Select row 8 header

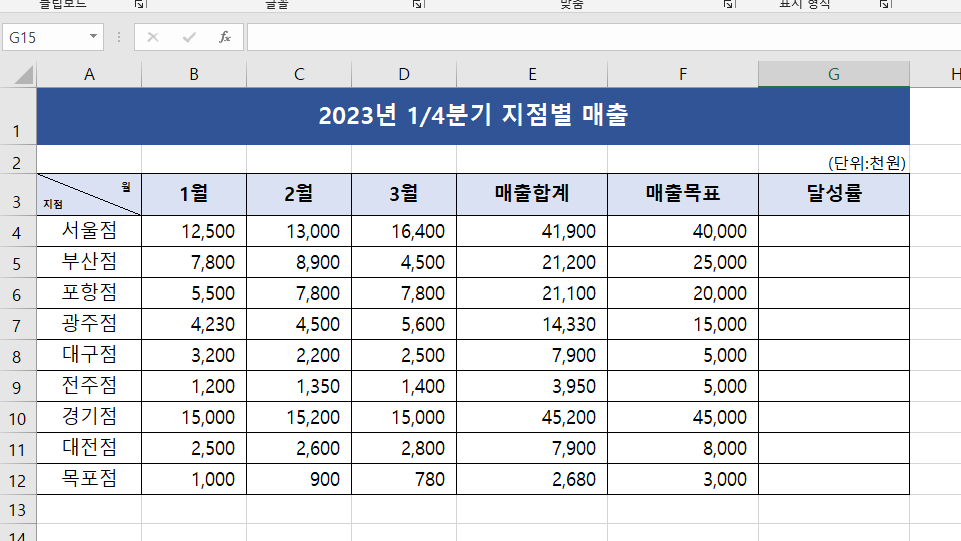pyautogui.click(x=18, y=355)
